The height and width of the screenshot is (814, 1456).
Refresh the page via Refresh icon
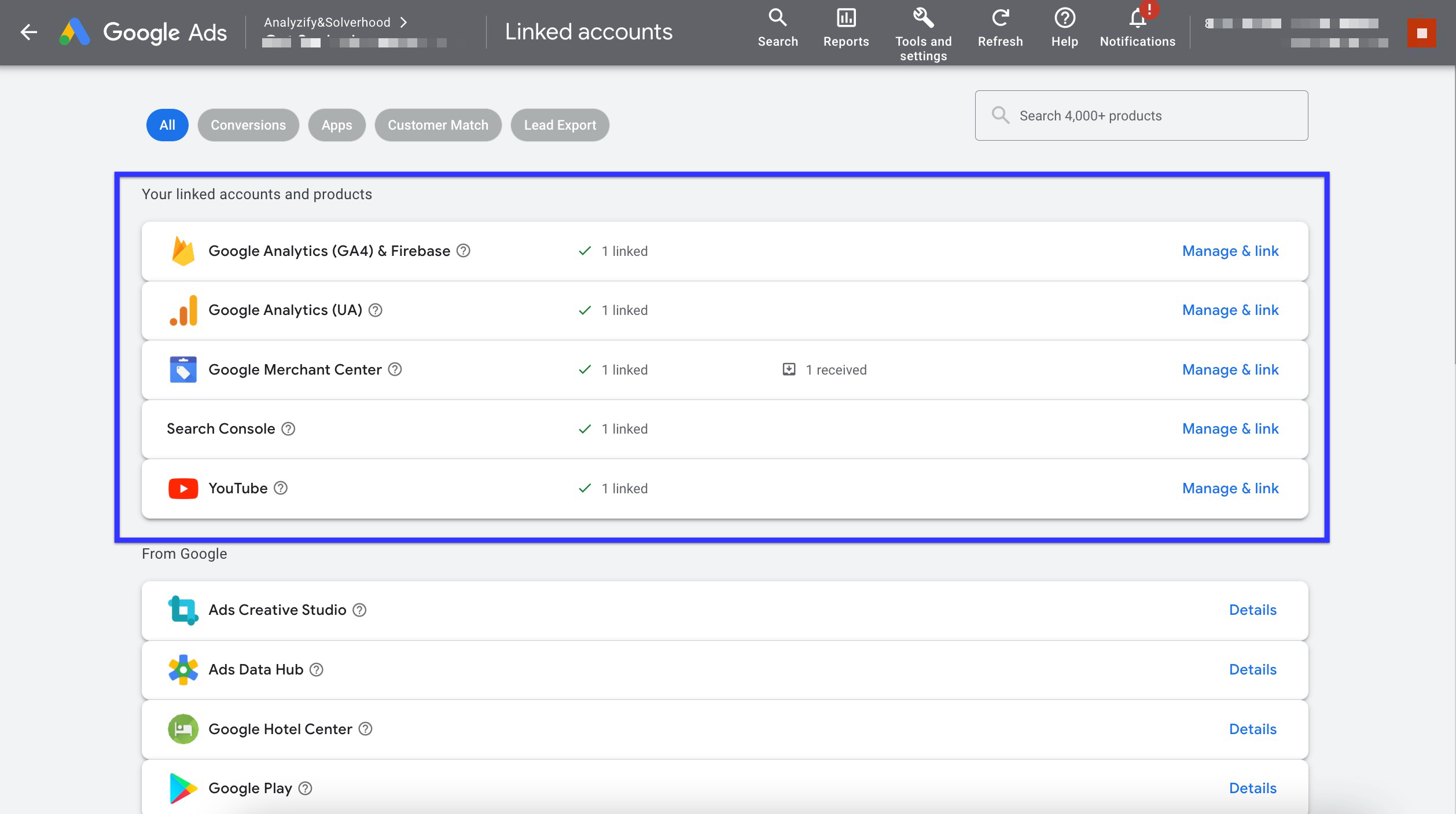(x=1000, y=28)
